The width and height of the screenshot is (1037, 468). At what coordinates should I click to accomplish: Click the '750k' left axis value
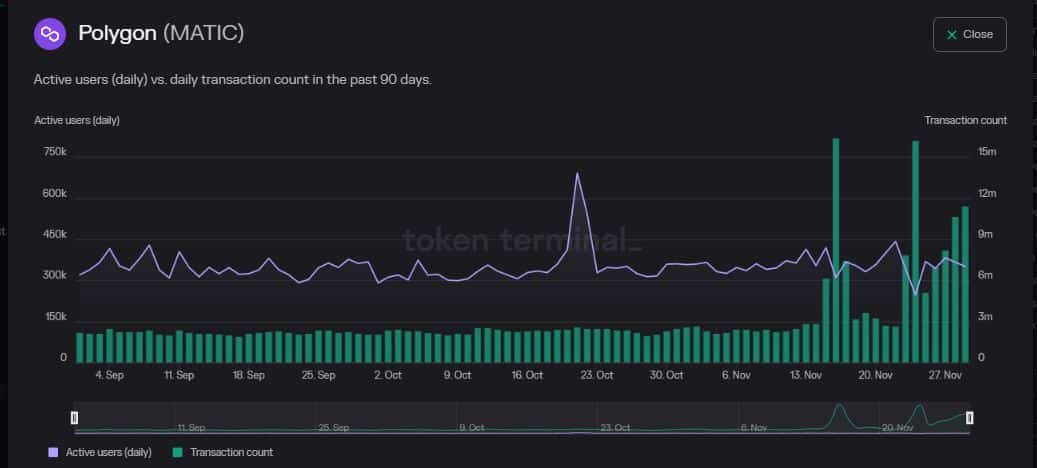tap(56, 152)
